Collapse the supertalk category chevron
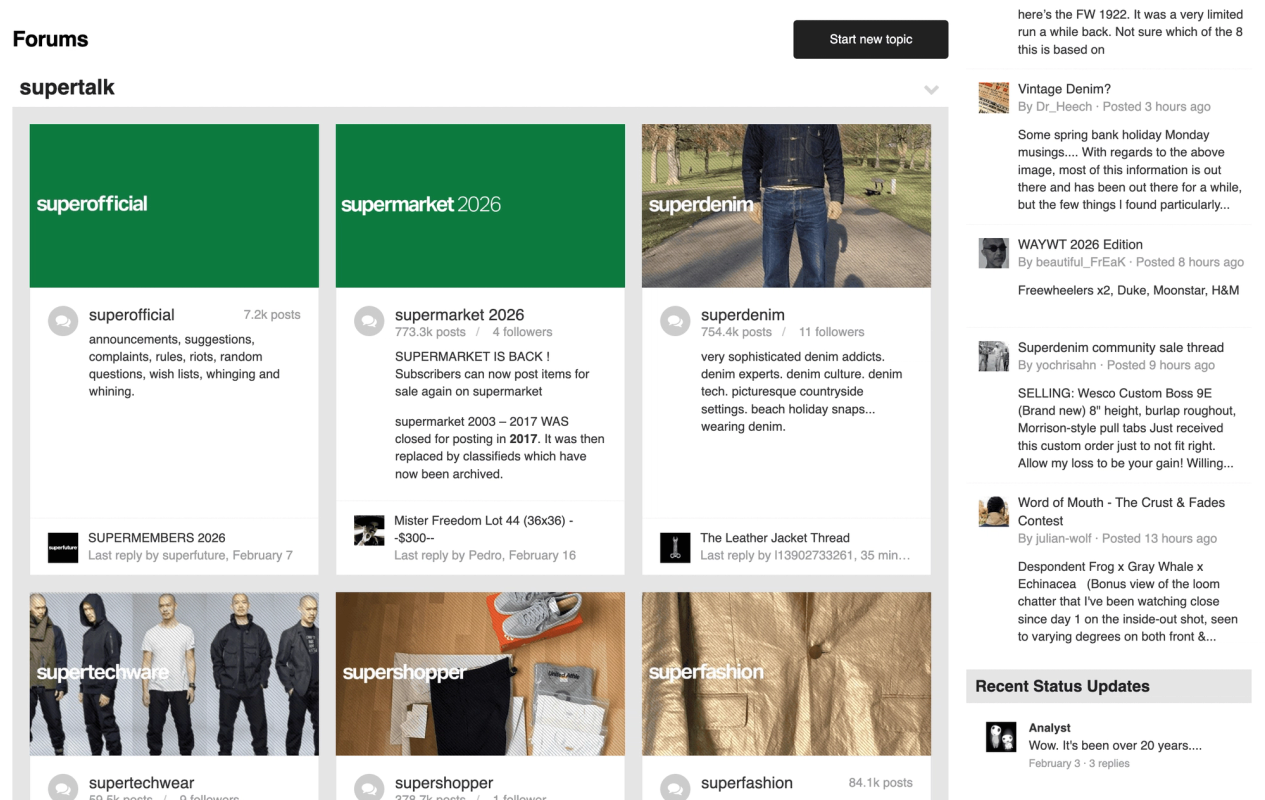 point(931,89)
